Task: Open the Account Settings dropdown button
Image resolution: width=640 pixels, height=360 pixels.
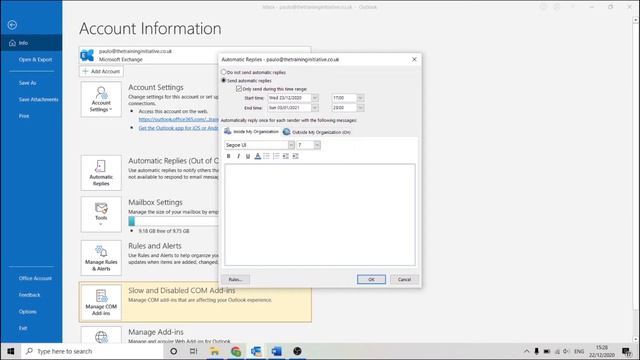Action: [101, 99]
